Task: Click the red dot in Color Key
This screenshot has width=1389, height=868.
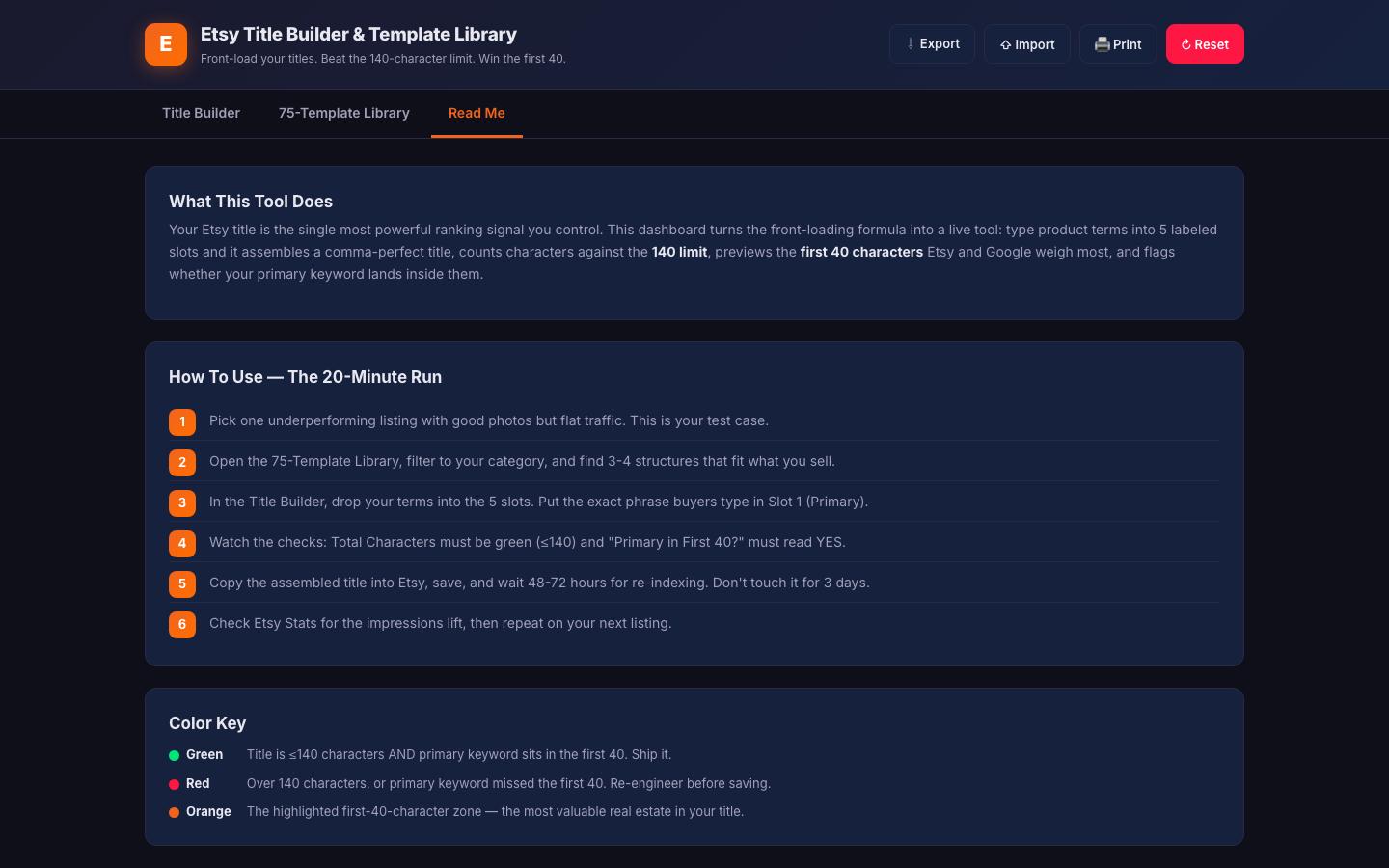Action: (175, 784)
